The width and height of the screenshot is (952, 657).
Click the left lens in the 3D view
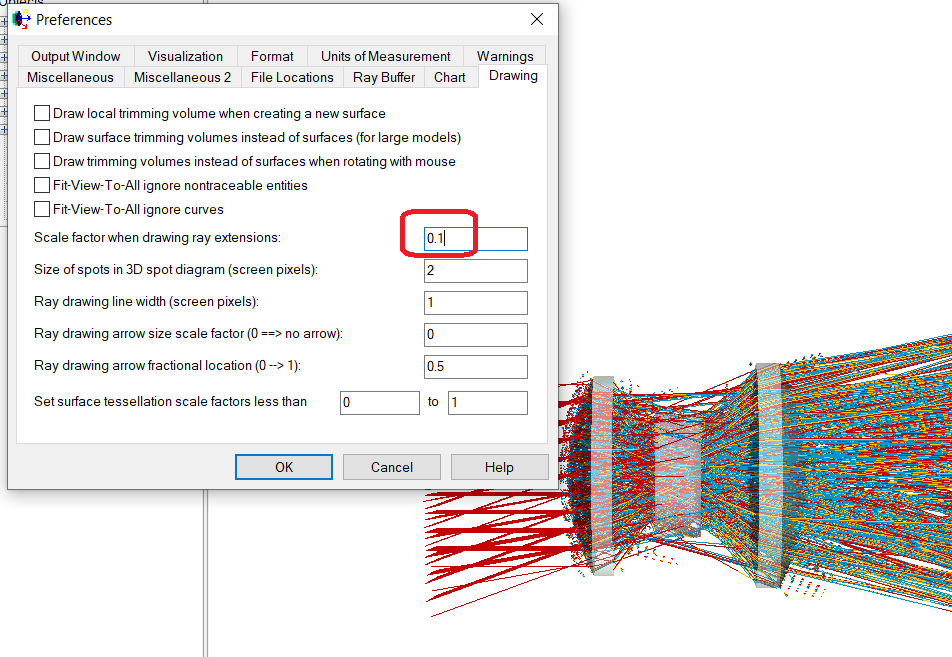pos(603,475)
